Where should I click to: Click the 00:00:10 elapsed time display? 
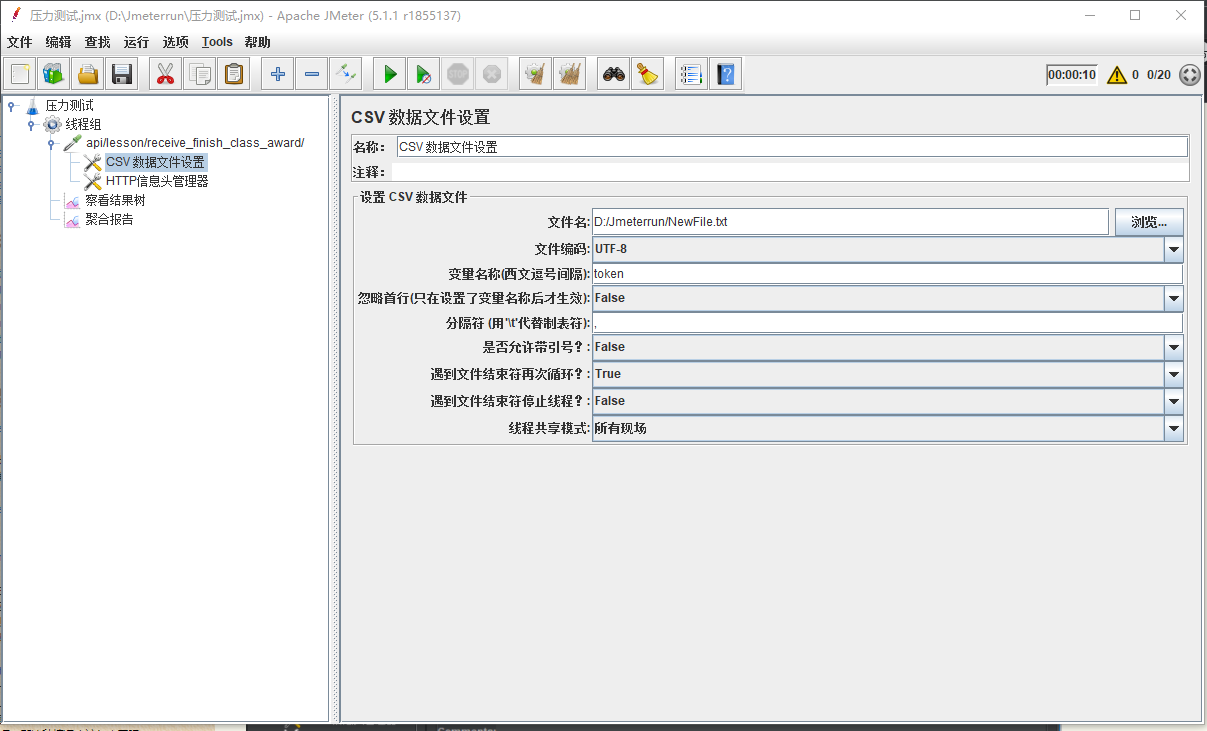pos(1072,75)
